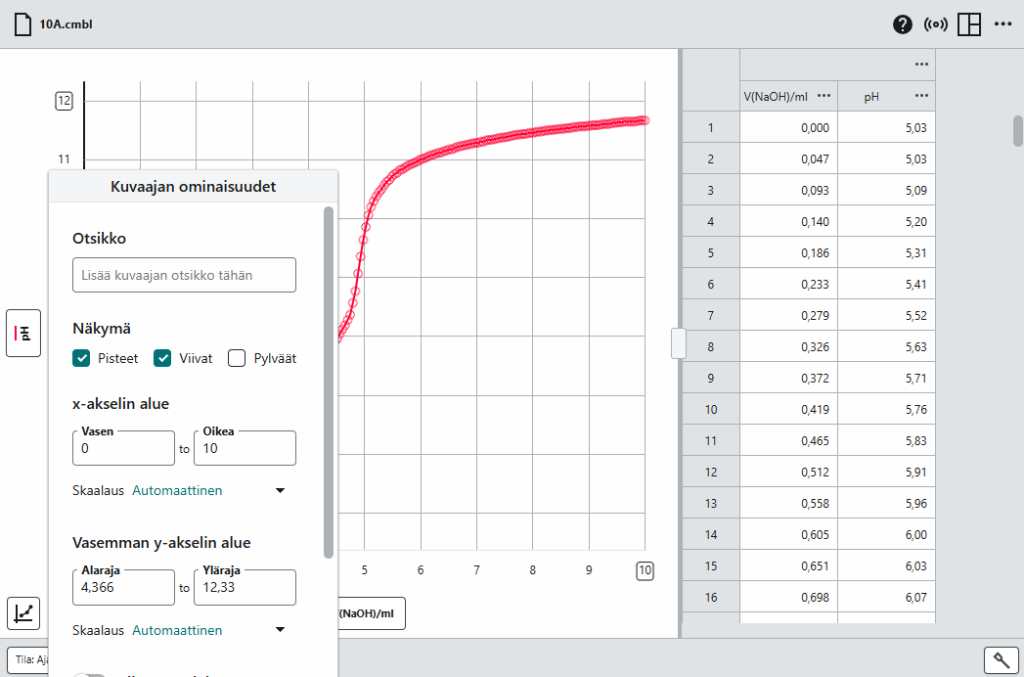1024x677 pixels.
Task: Open pH column options
Action: (921, 96)
